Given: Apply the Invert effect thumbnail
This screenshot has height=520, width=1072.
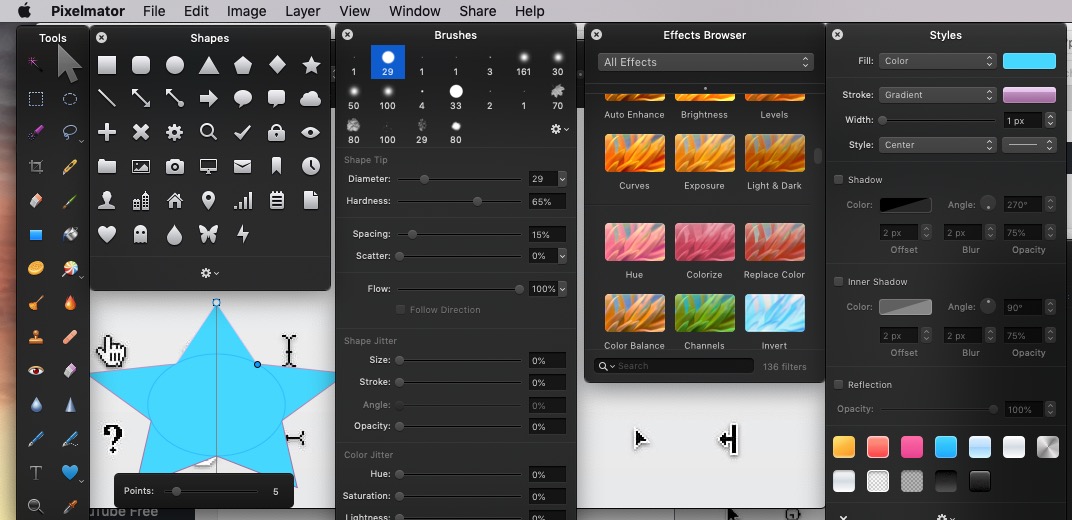Looking at the screenshot, I should pyautogui.click(x=774, y=313).
